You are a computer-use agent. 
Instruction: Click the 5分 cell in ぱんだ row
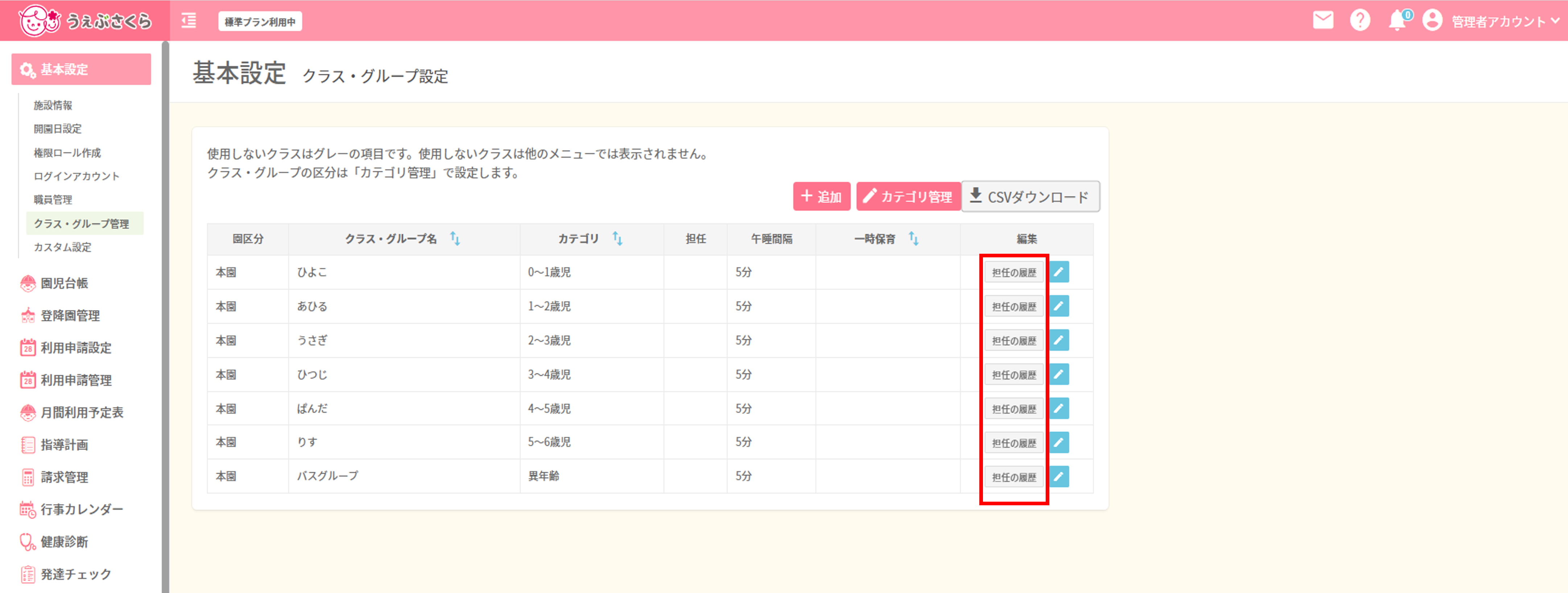771,408
